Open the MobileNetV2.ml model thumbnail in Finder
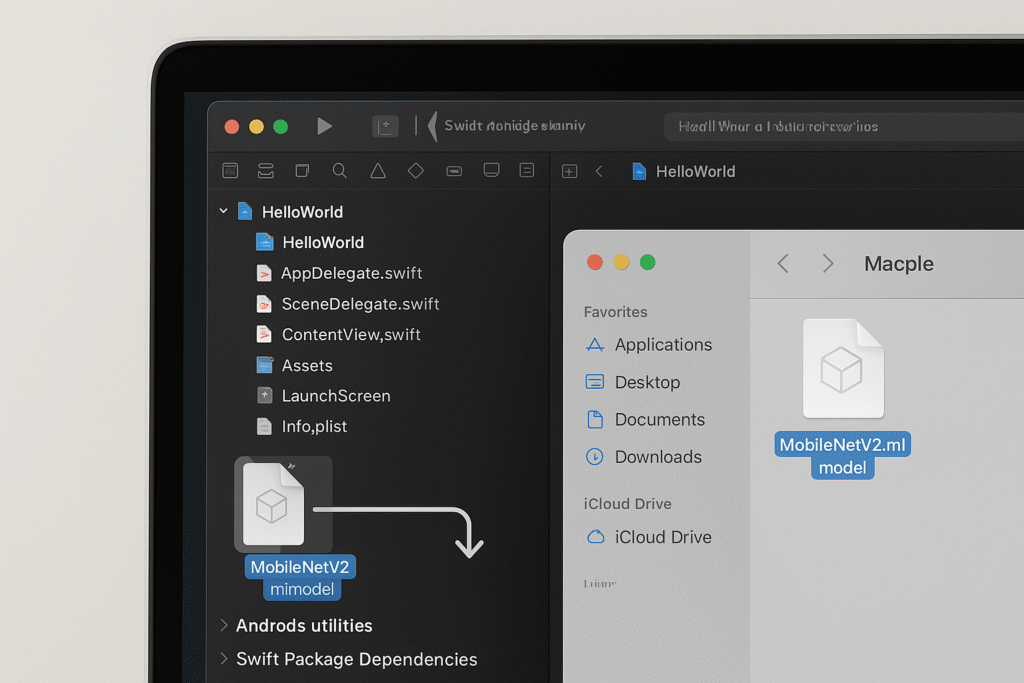The width and height of the screenshot is (1024, 683). coord(842,368)
